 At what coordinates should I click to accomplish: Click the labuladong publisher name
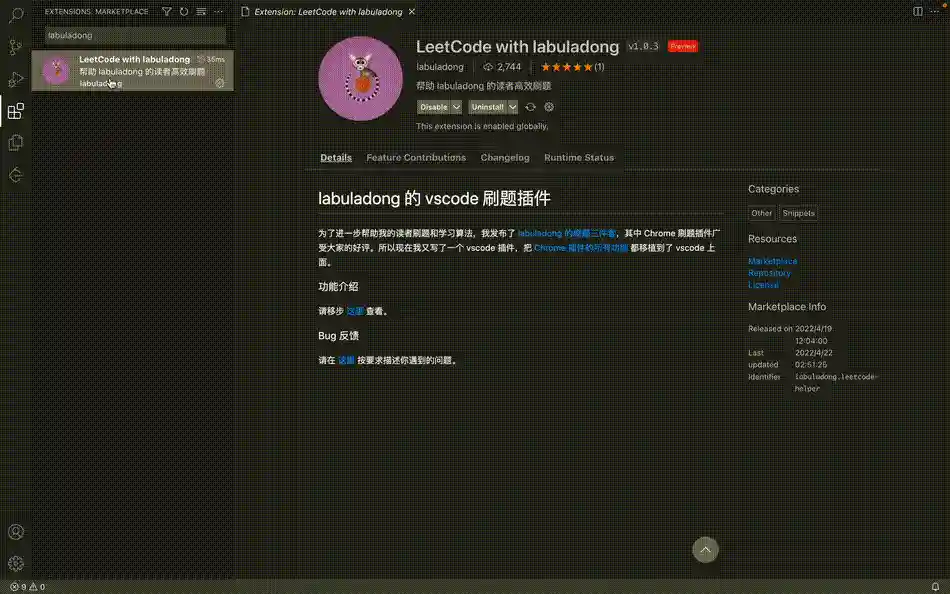[x=440, y=67]
